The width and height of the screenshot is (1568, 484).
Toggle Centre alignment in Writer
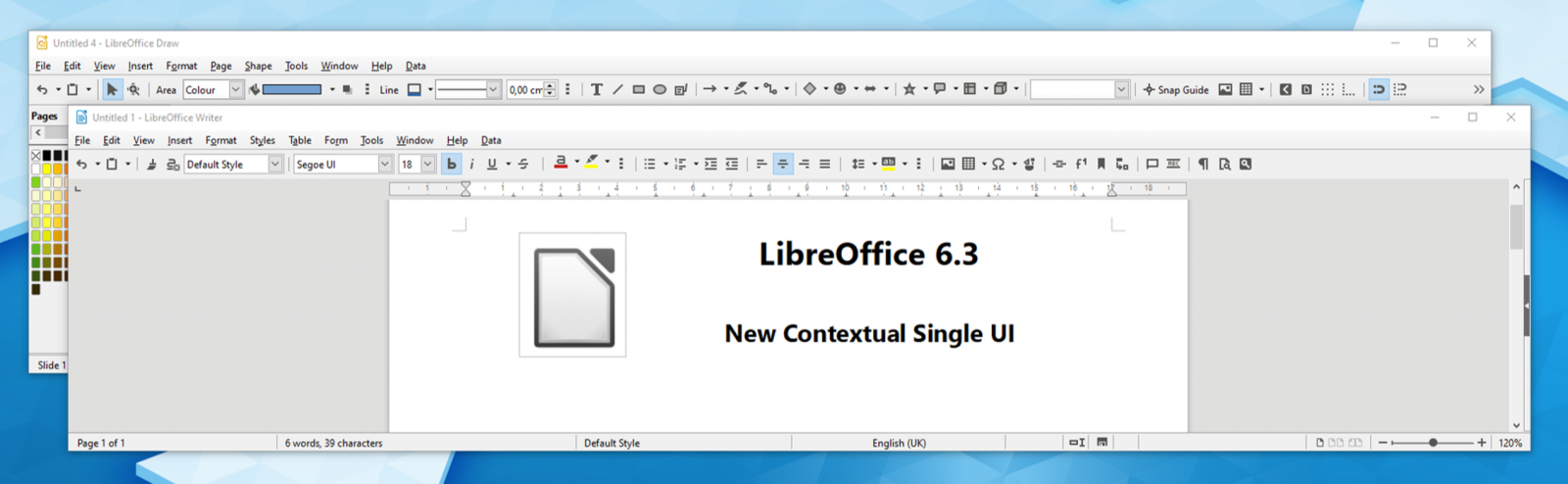[x=783, y=164]
